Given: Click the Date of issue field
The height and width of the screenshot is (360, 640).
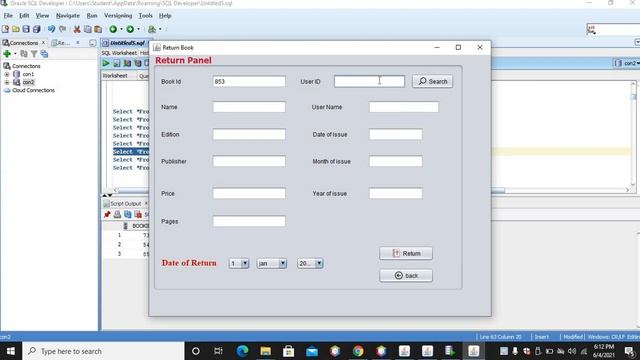Looking at the screenshot, I should tap(396, 134).
